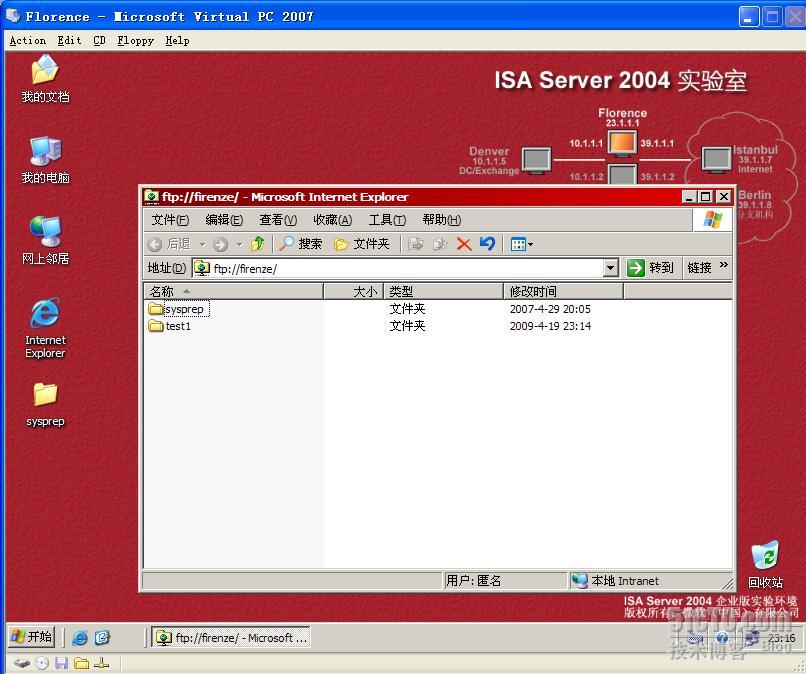Open the 搜索 search button
Image resolution: width=806 pixels, height=674 pixels.
[x=301, y=244]
